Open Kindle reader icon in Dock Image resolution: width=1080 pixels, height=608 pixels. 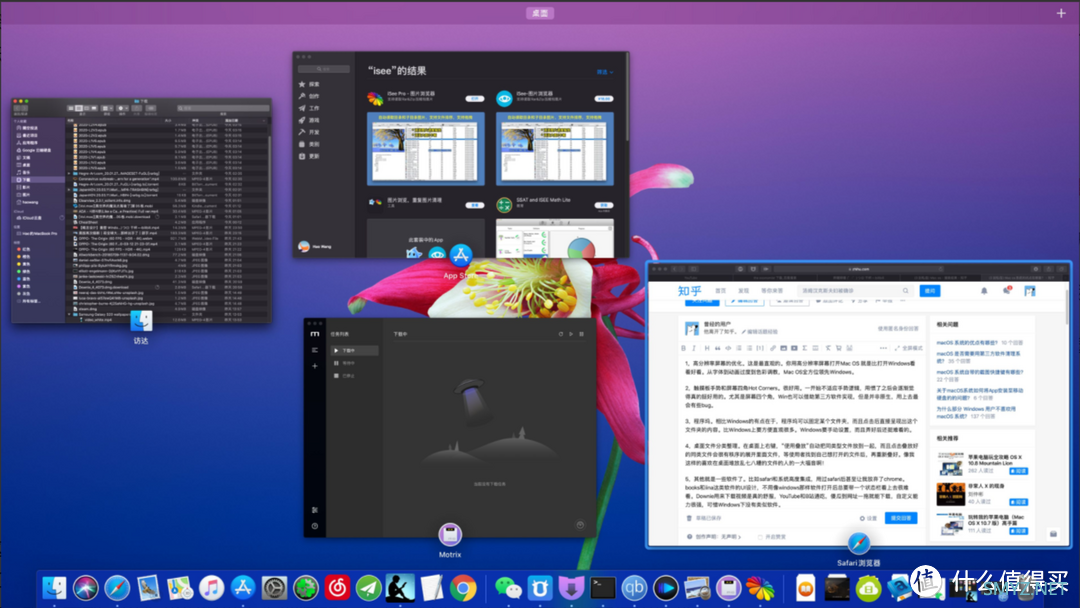400,588
